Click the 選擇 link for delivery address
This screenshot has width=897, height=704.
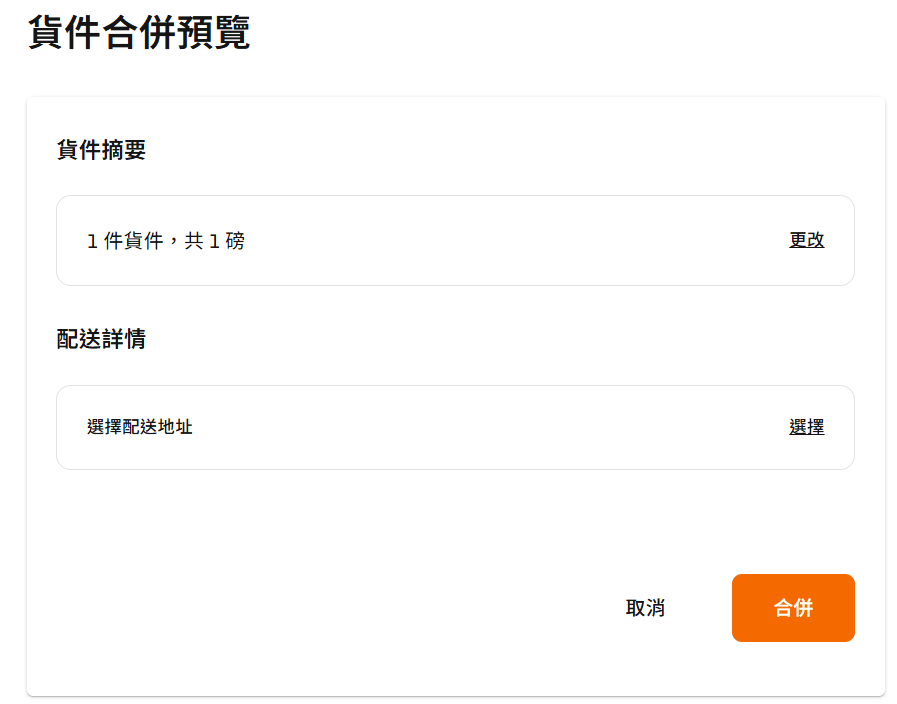[806, 427]
